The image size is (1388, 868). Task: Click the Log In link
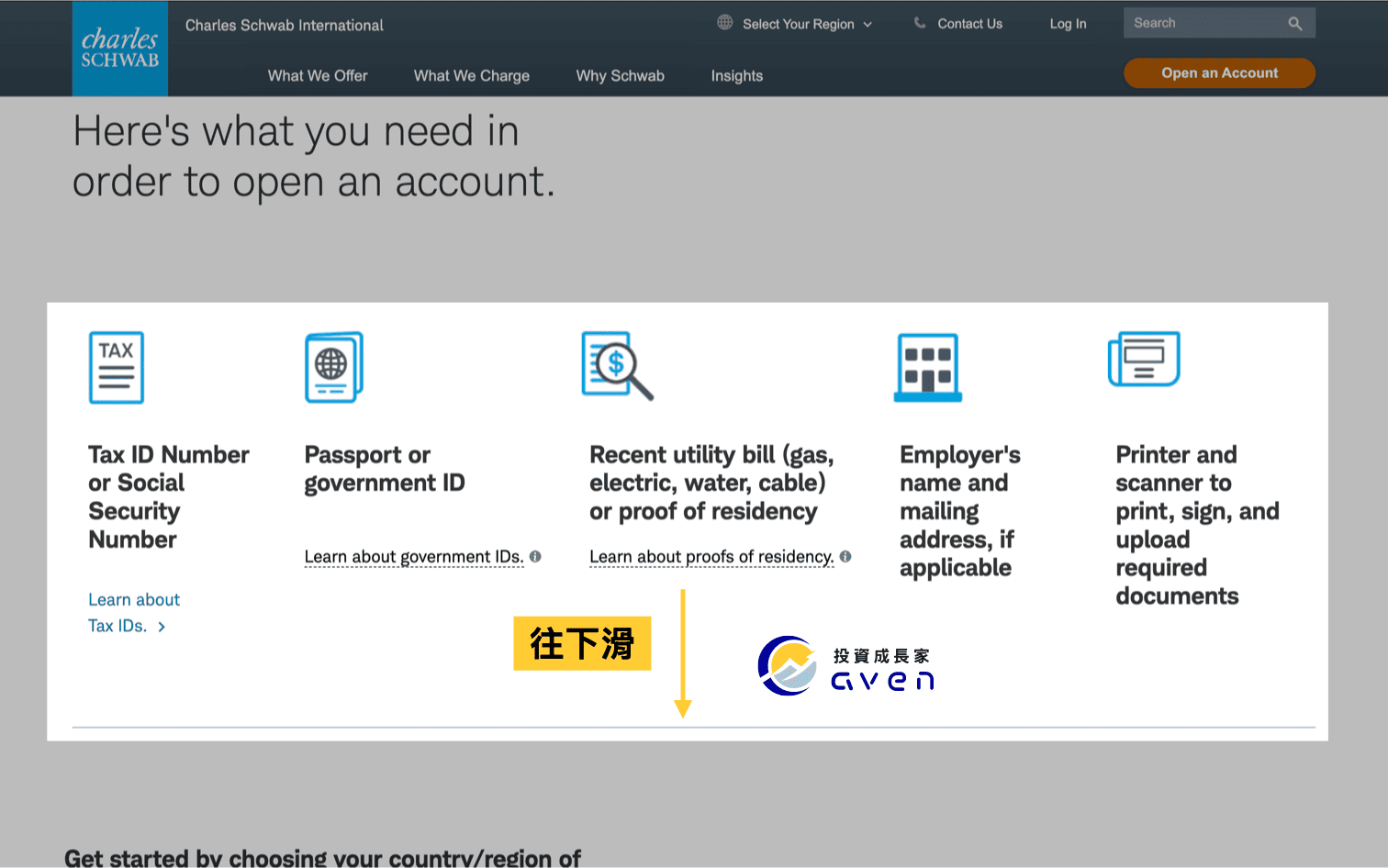[1068, 24]
